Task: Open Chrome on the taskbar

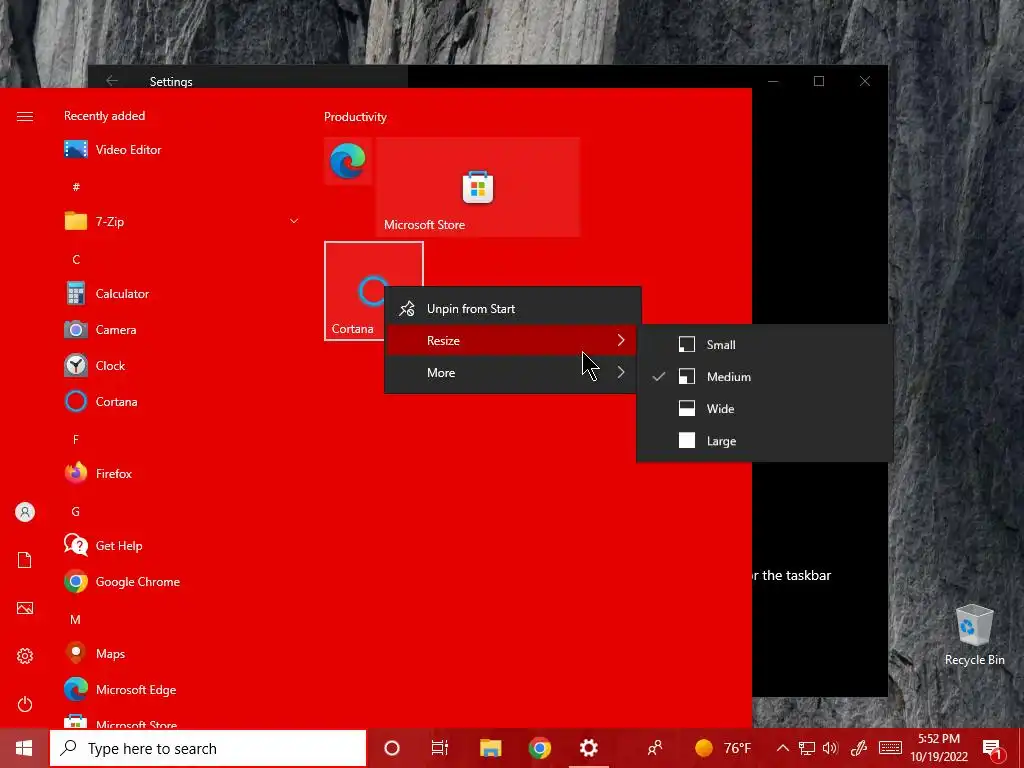Action: coord(539,748)
